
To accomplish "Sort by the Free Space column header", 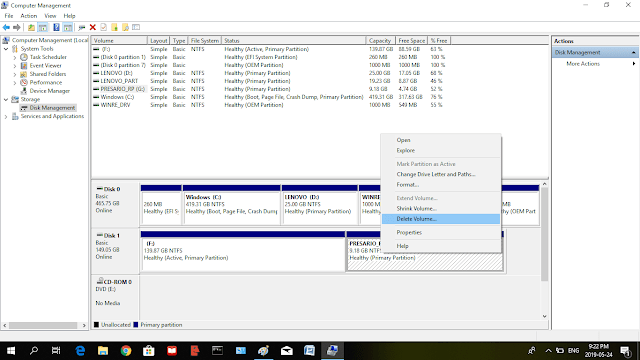I will click(x=411, y=41).
